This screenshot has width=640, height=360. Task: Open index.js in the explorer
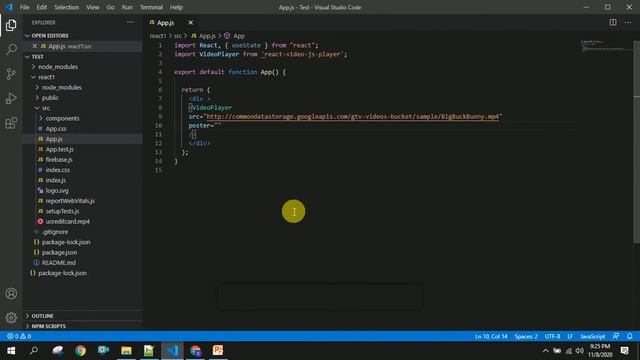pos(56,180)
